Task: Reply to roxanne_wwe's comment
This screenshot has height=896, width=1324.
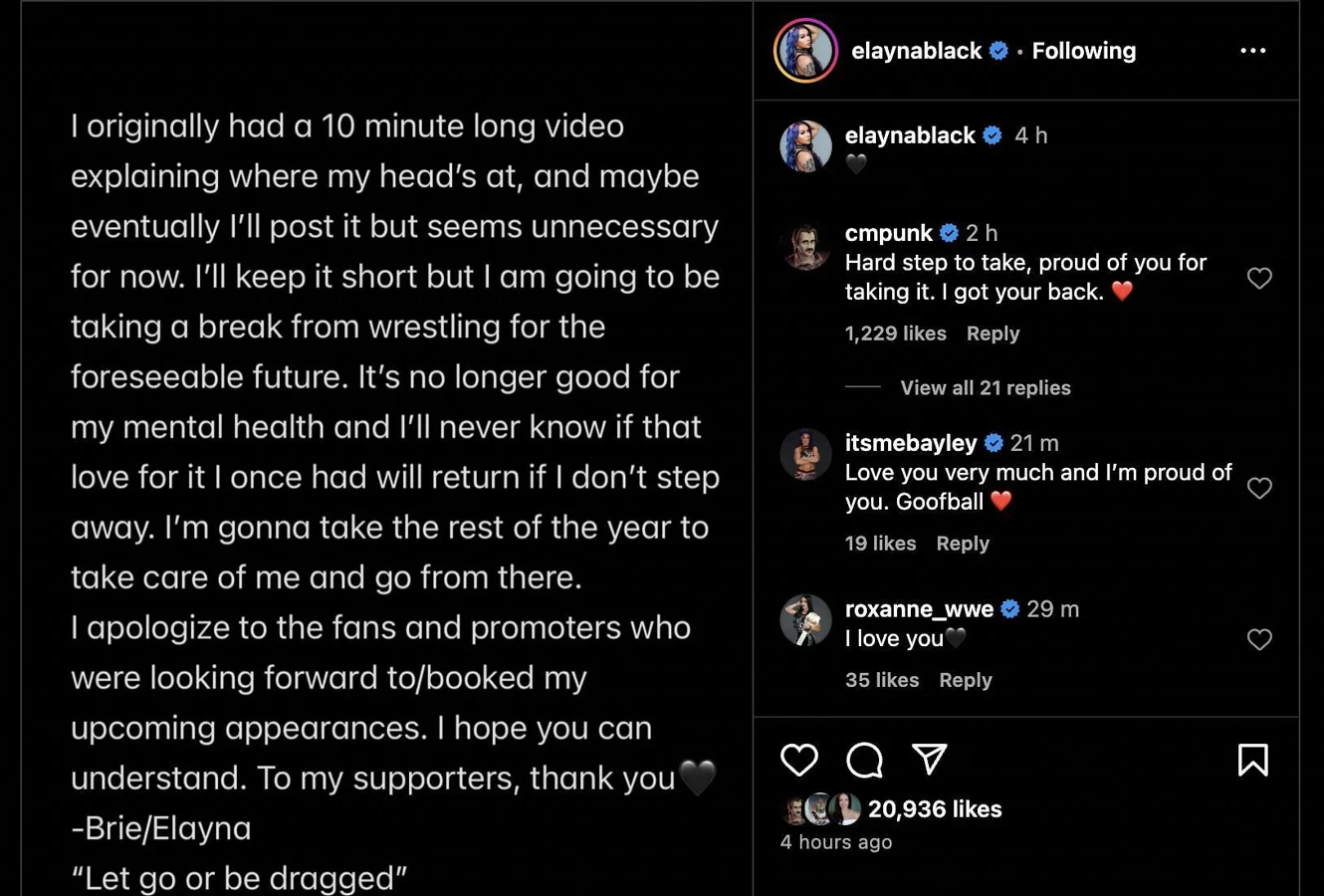Action: [x=965, y=680]
